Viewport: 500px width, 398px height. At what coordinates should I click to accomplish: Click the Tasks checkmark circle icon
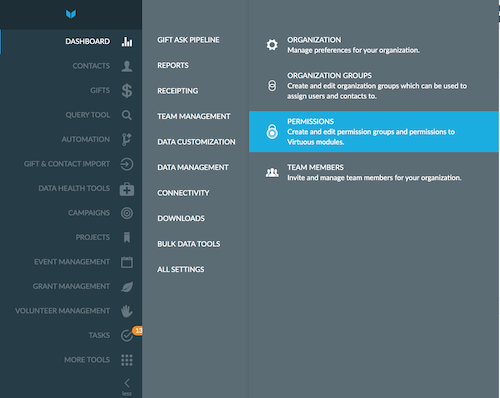click(x=127, y=335)
